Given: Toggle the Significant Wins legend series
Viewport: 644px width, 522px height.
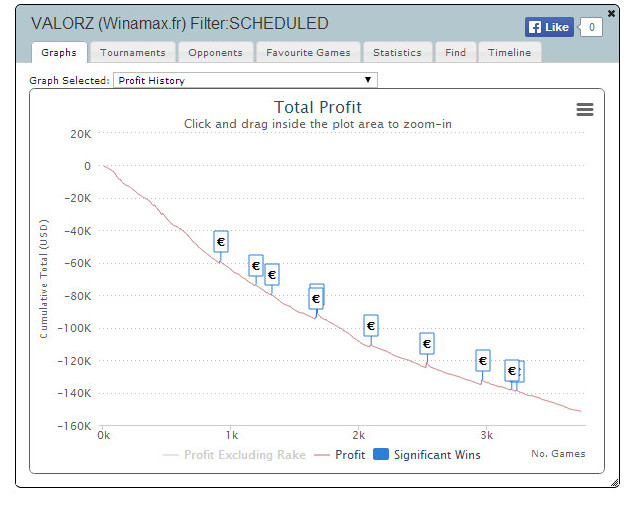Looking at the screenshot, I should click(427, 455).
